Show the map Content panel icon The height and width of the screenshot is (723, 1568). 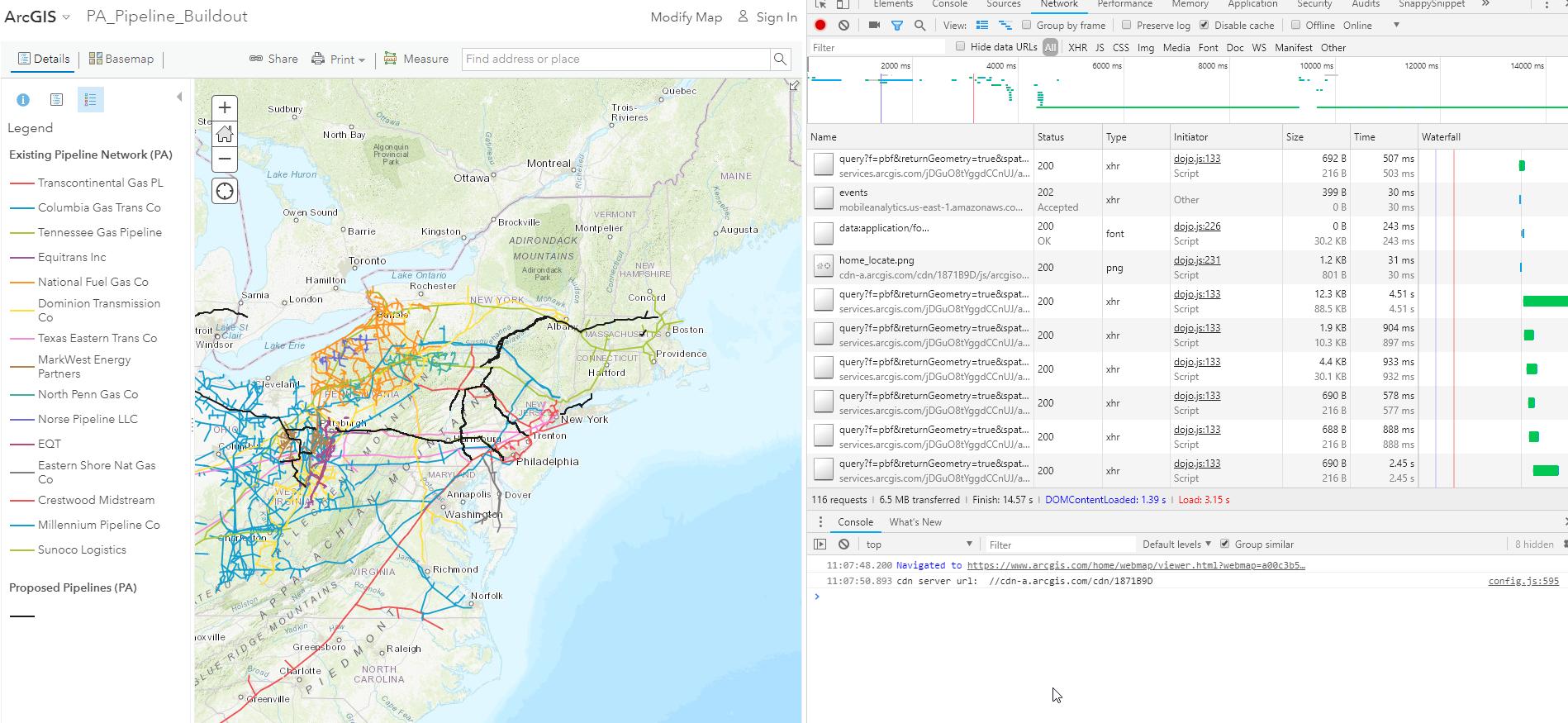(x=56, y=100)
